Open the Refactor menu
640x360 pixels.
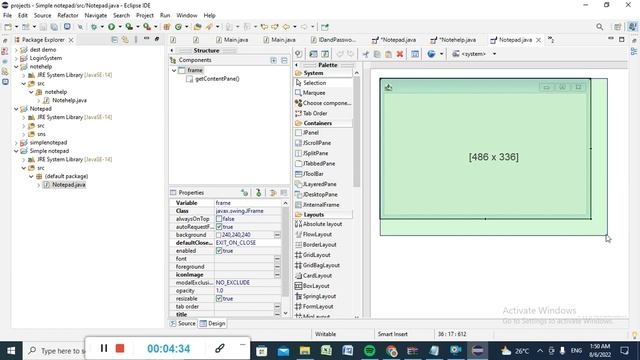(68, 15)
